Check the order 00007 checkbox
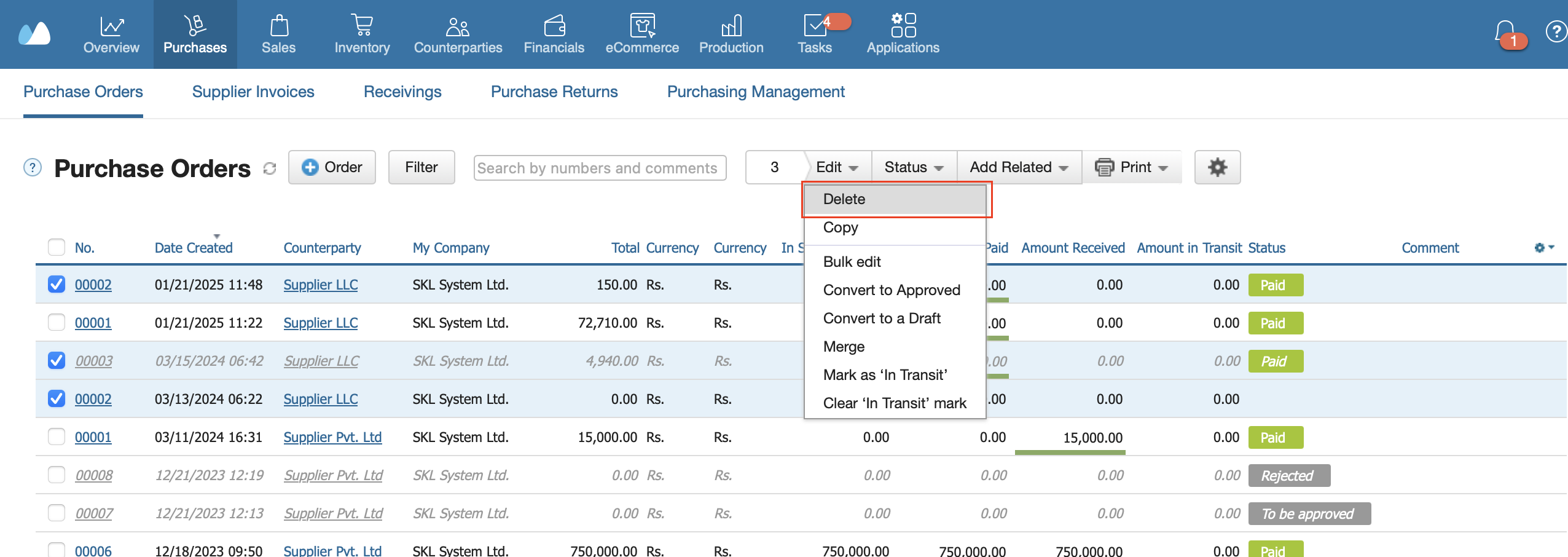Image resolution: width=1568 pixels, height=557 pixels. 57,513
